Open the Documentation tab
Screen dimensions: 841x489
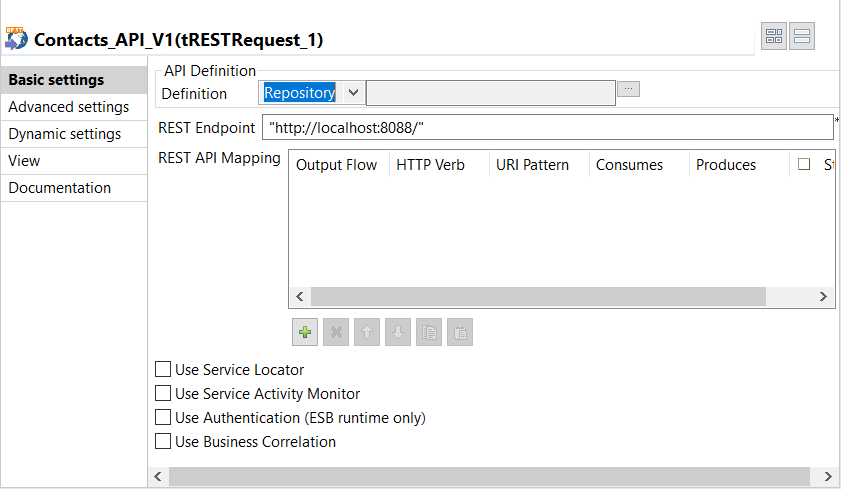[x=60, y=188]
